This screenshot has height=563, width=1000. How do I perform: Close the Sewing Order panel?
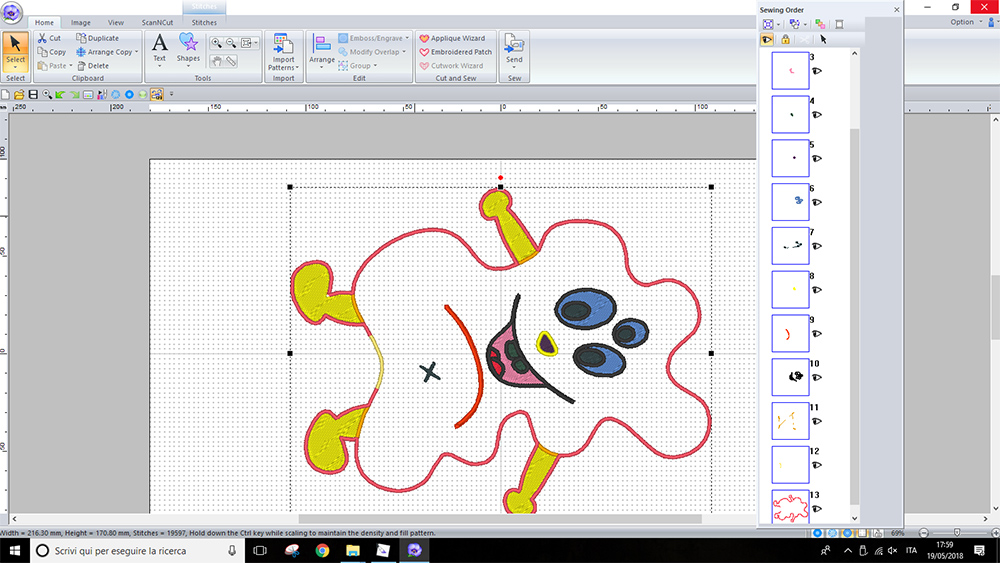pyautogui.click(x=897, y=10)
